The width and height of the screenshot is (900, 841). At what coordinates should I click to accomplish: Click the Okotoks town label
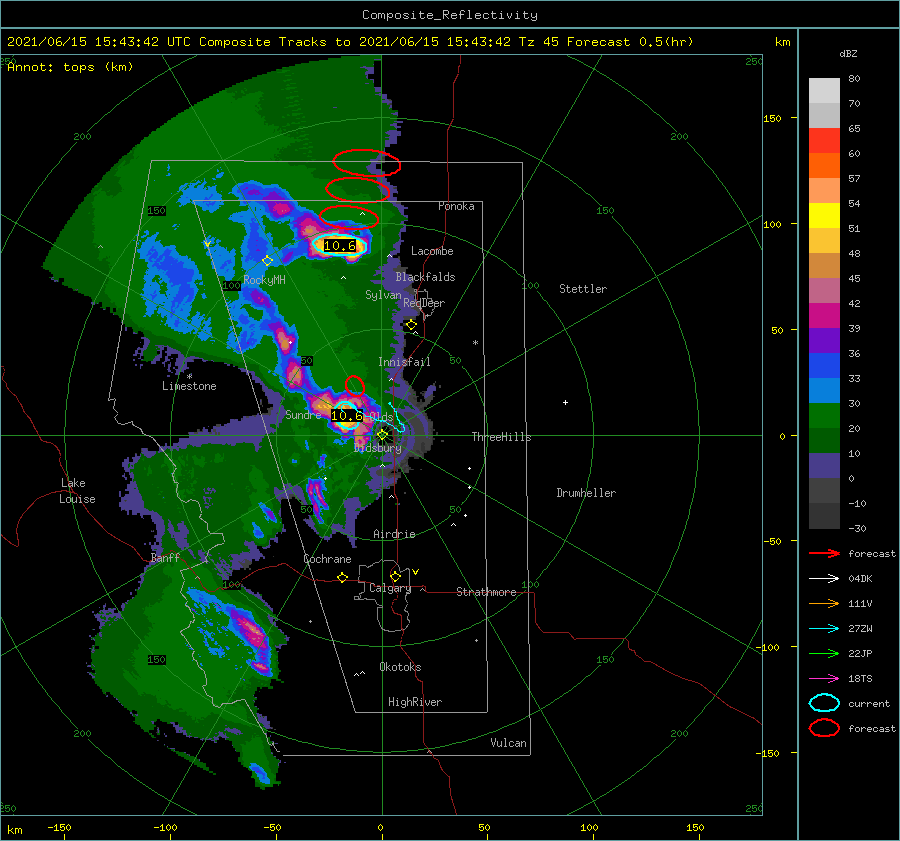[400, 667]
